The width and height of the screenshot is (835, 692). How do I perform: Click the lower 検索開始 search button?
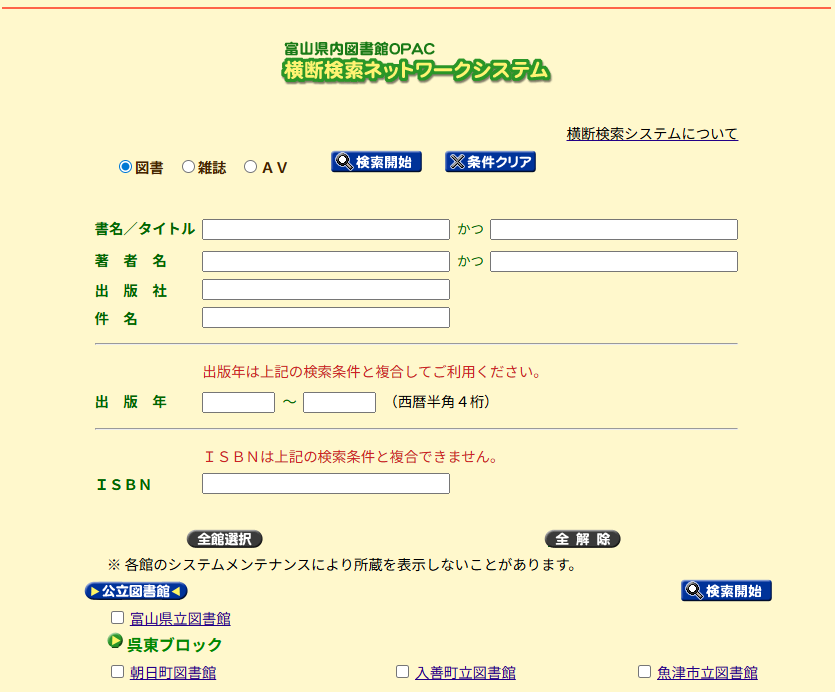click(726, 591)
